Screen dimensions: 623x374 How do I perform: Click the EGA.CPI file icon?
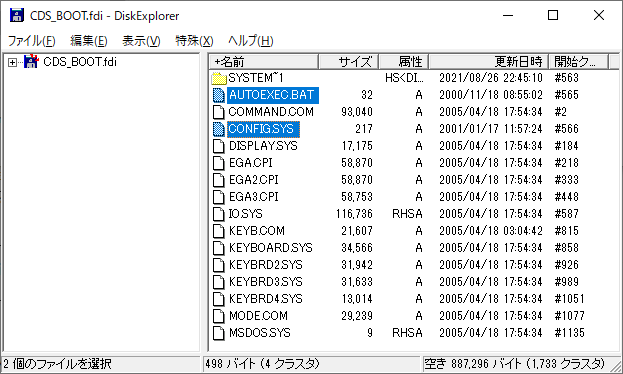(x=219, y=163)
